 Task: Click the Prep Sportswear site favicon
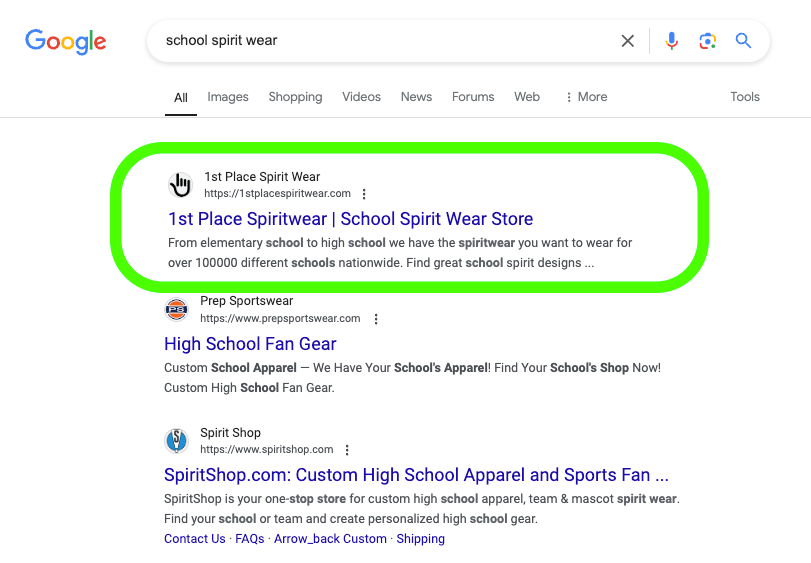point(176,309)
